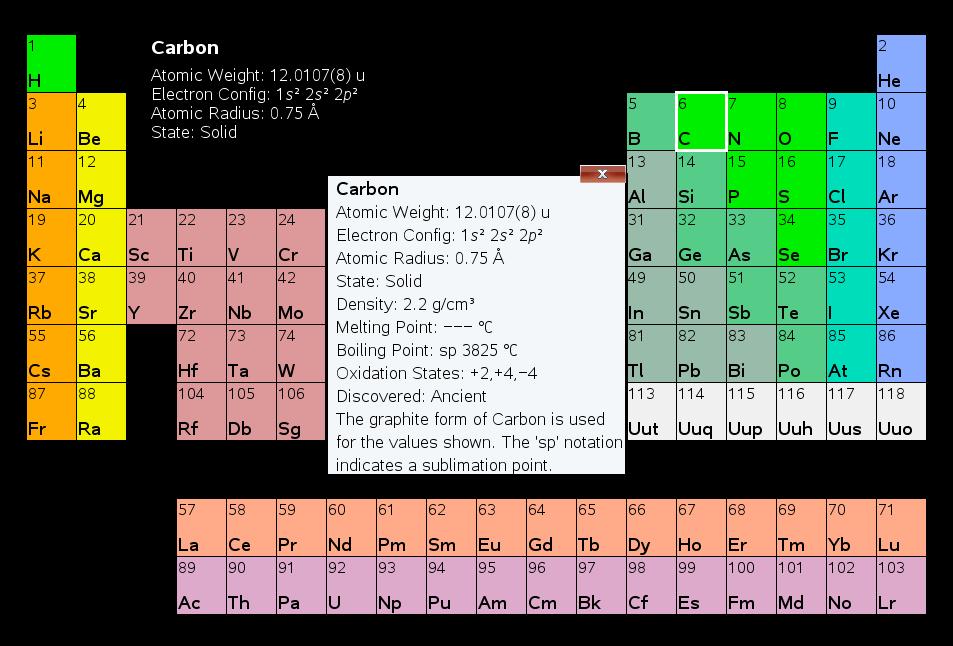Select the Tungsten (W) cell

[301, 353]
